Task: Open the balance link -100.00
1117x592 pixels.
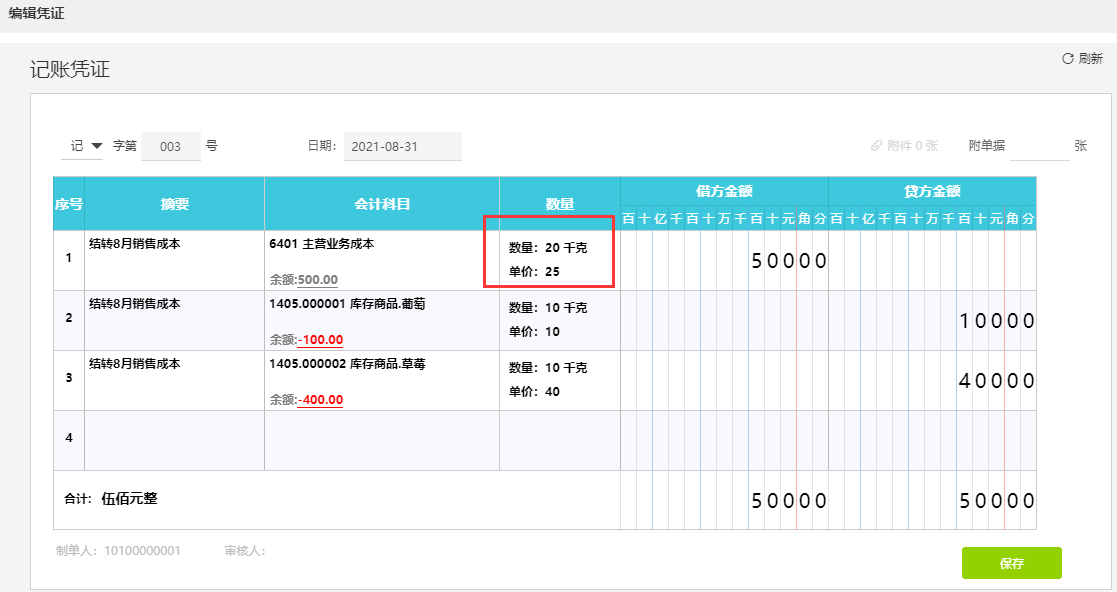Action: (321, 340)
